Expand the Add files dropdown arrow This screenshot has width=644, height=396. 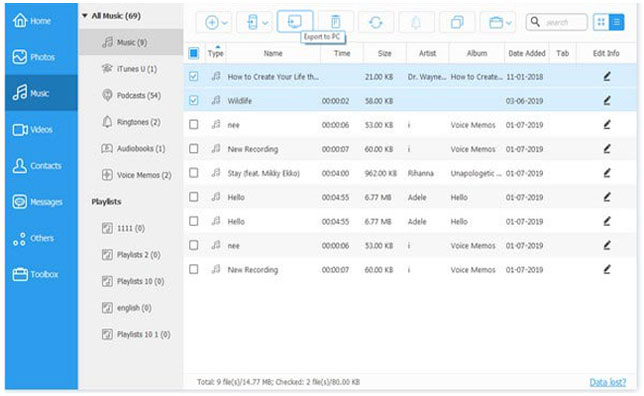[225, 23]
